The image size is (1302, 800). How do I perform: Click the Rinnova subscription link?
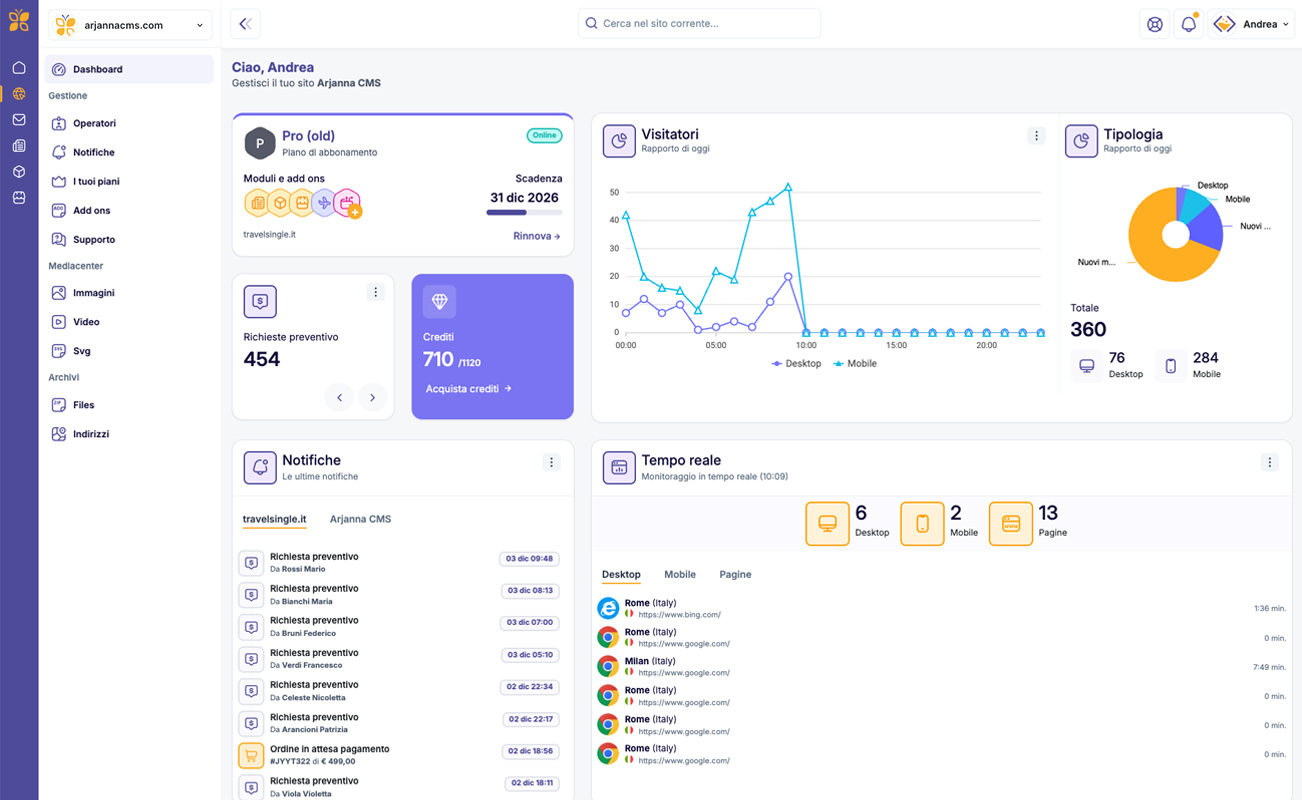[x=536, y=236]
